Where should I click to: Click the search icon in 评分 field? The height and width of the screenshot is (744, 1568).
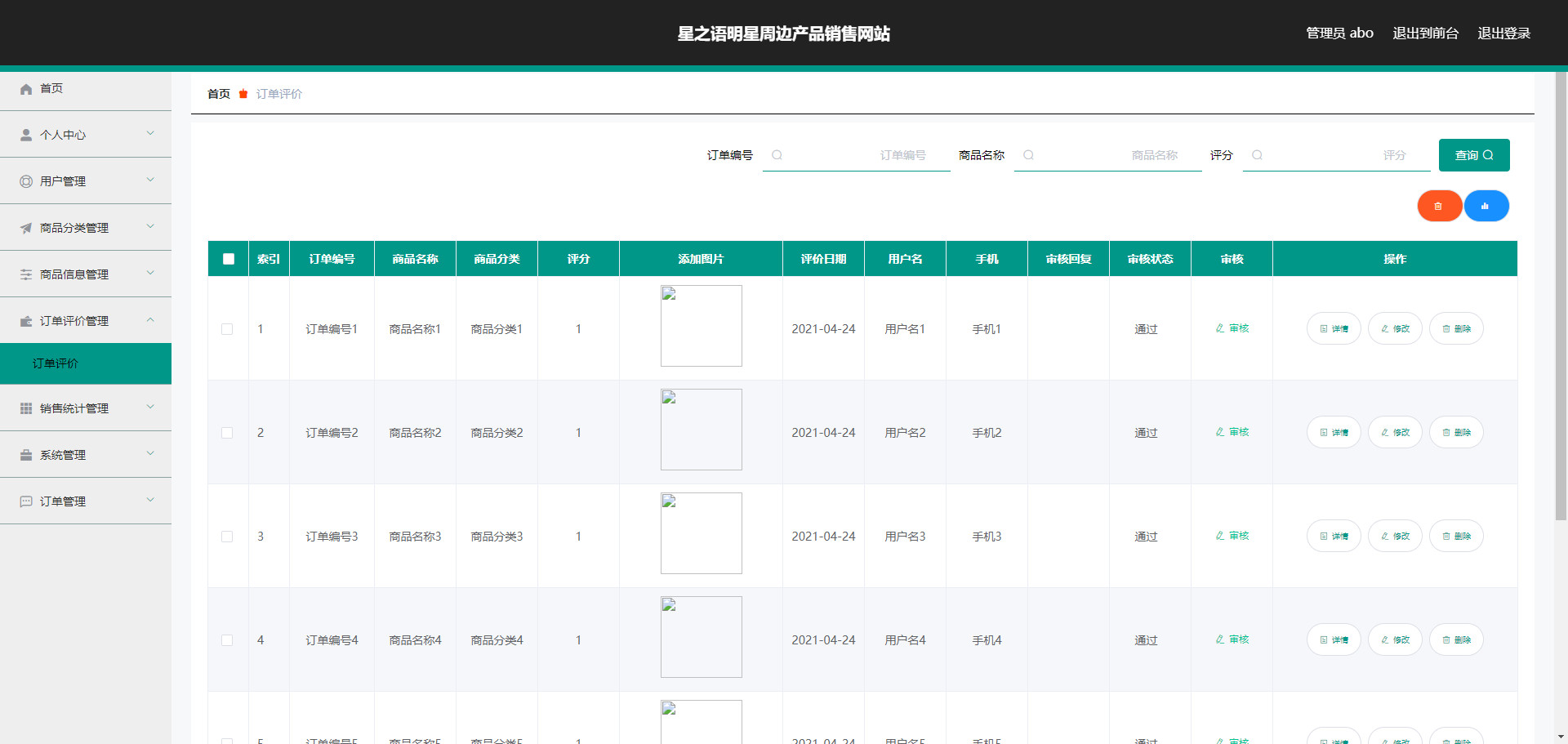click(1257, 155)
